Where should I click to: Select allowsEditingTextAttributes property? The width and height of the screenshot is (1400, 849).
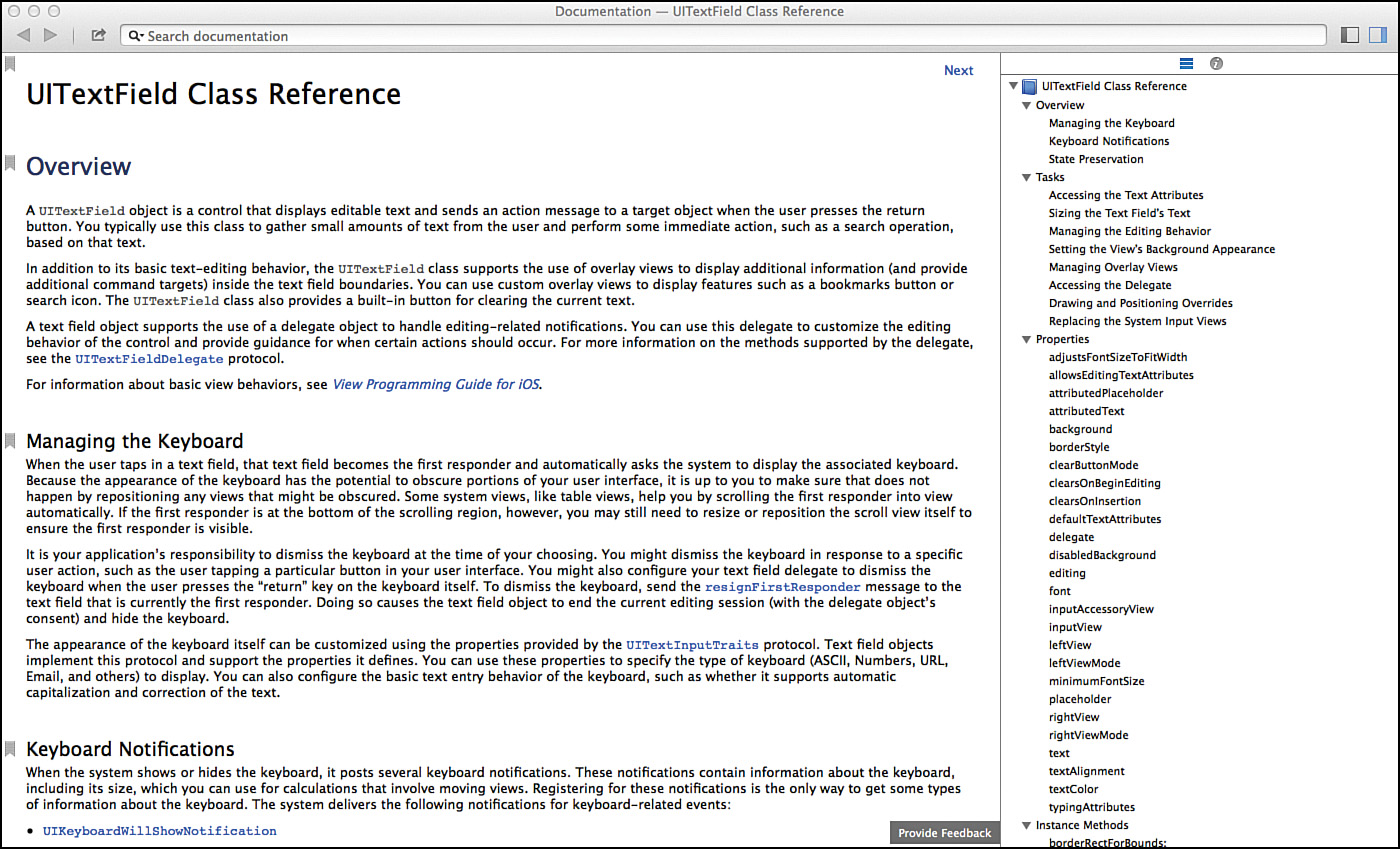[x=1121, y=375]
